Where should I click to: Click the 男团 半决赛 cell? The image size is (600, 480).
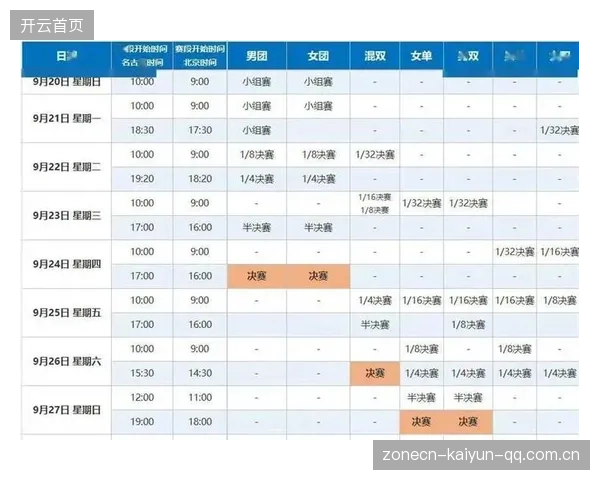tap(257, 228)
